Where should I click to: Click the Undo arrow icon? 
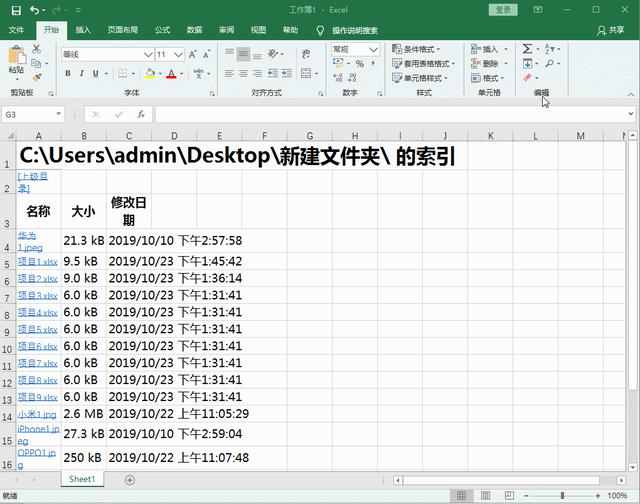click(35, 10)
